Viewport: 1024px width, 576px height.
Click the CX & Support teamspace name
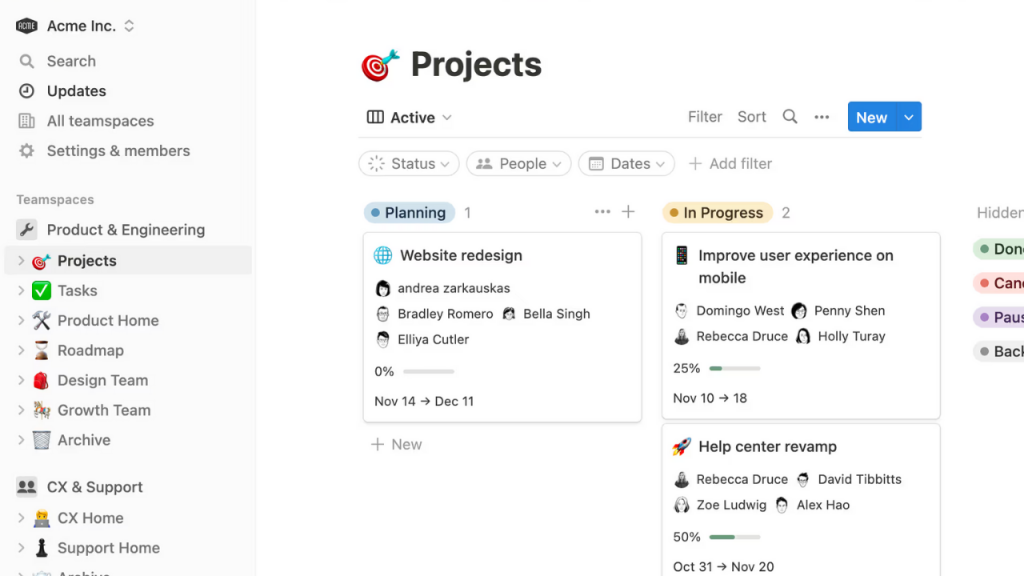coord(95,487)
